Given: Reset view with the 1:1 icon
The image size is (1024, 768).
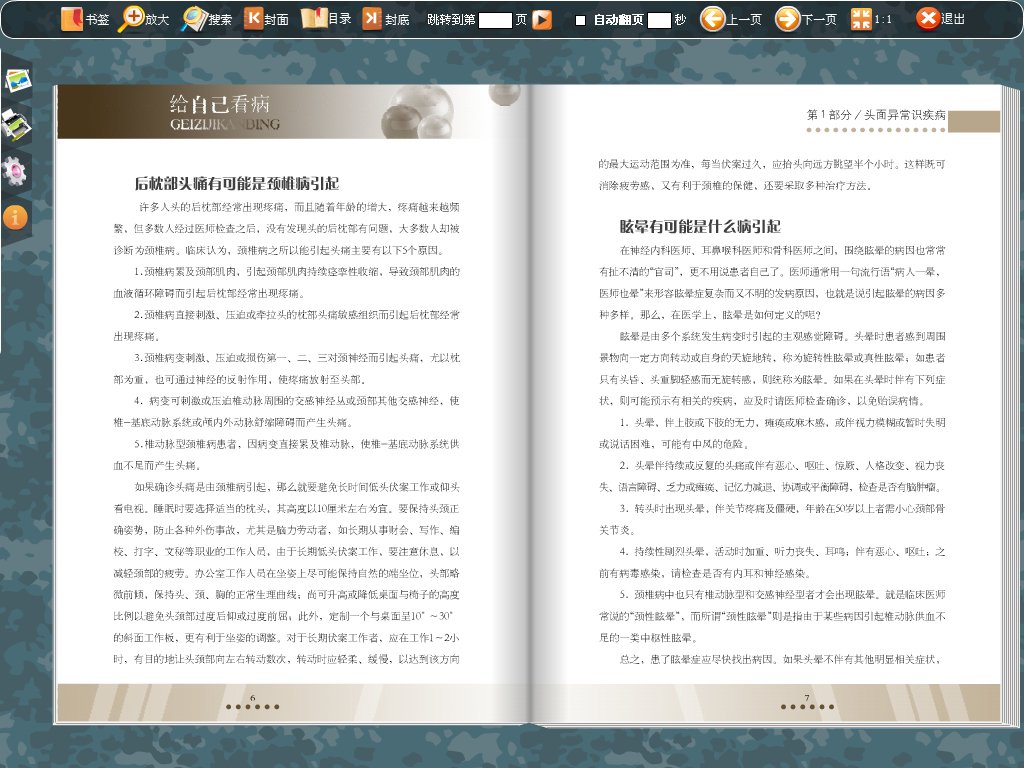Looking at the screenshot, I should click(871, 19).
